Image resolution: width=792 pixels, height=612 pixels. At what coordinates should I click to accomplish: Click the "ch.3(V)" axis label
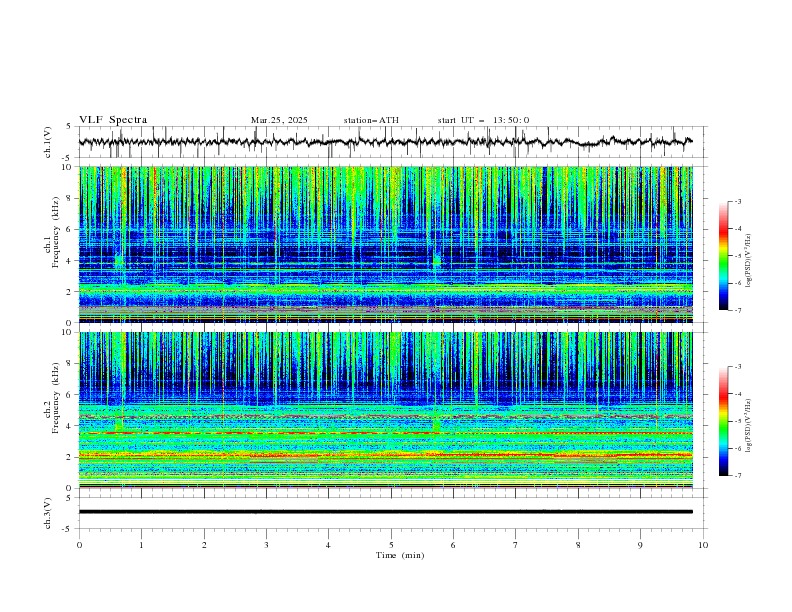point(48,513)
